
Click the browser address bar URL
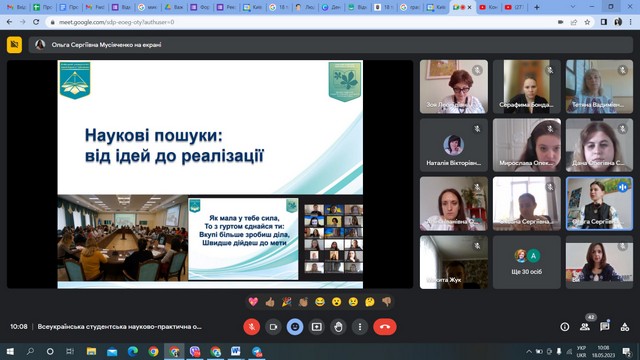point(117,22)
